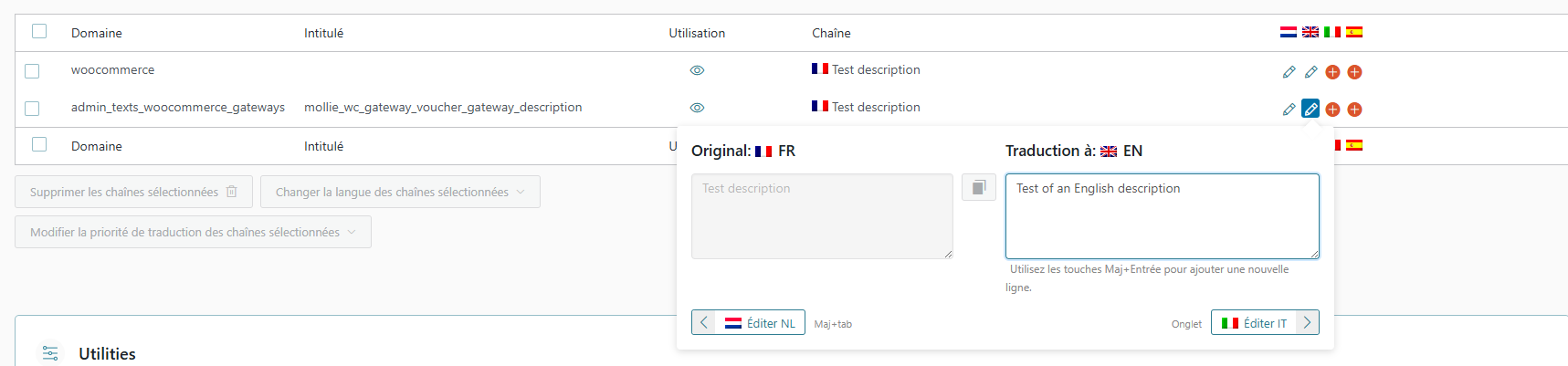Sort the table by the Domaine column header
Image resolution: width=1568 pixels, height=366 pixels.
click(x=97, y=33)
